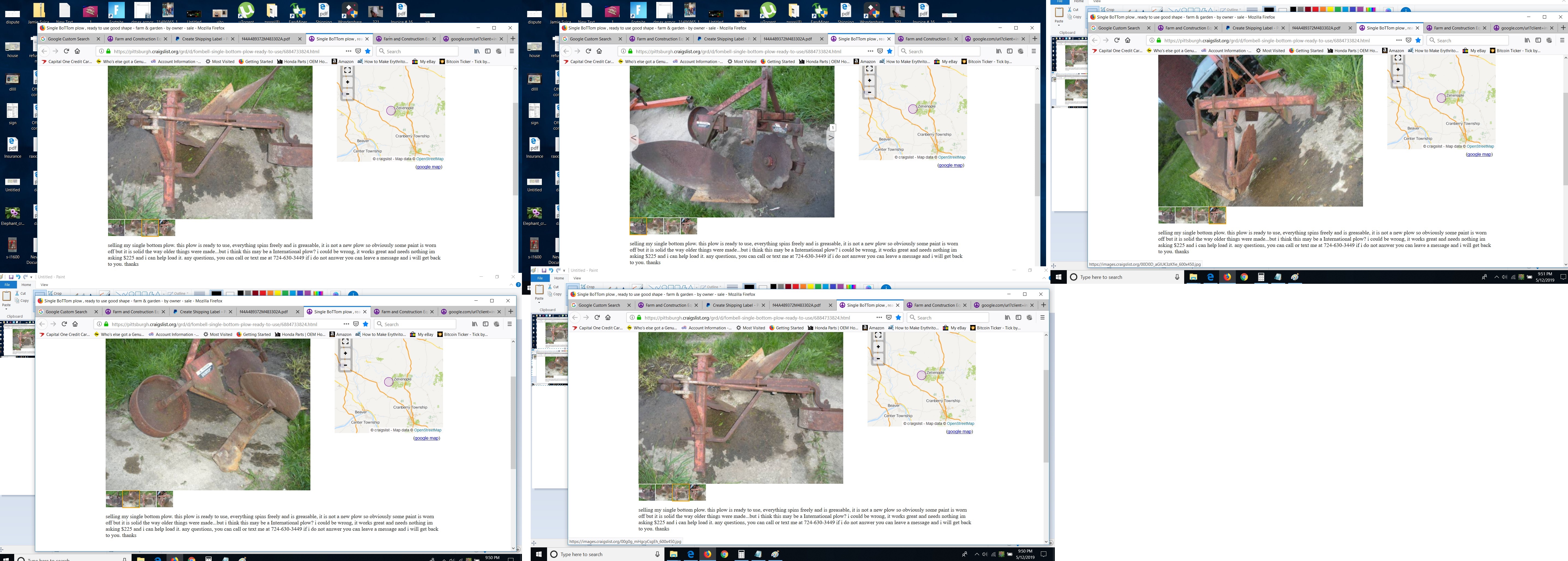Click Crop in Paint behind 00g0g-URL Firefox
Image resolution: width=1568 pixels, height=561 pixels.
pos(587,287)
